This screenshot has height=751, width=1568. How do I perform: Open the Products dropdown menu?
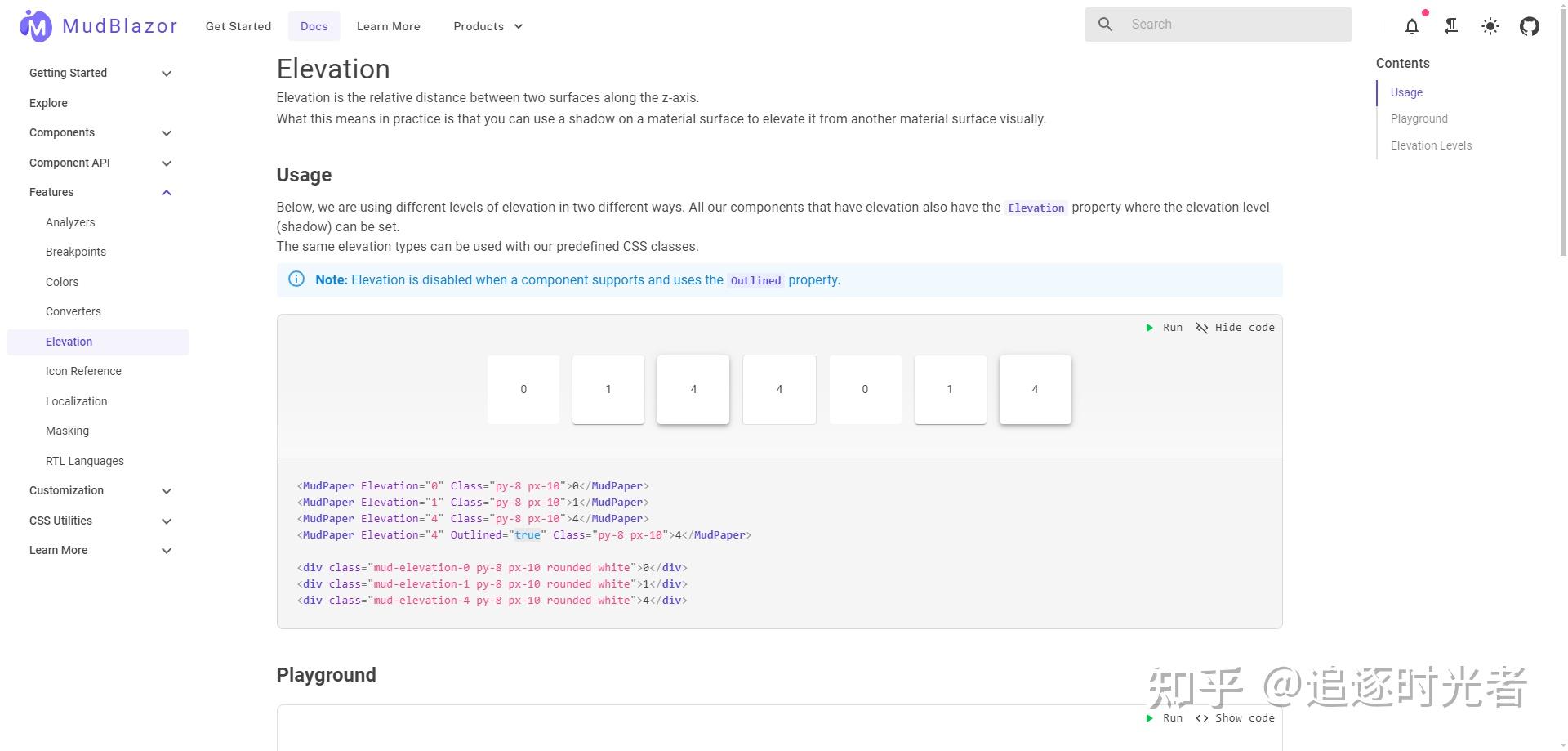click(488, 26)
